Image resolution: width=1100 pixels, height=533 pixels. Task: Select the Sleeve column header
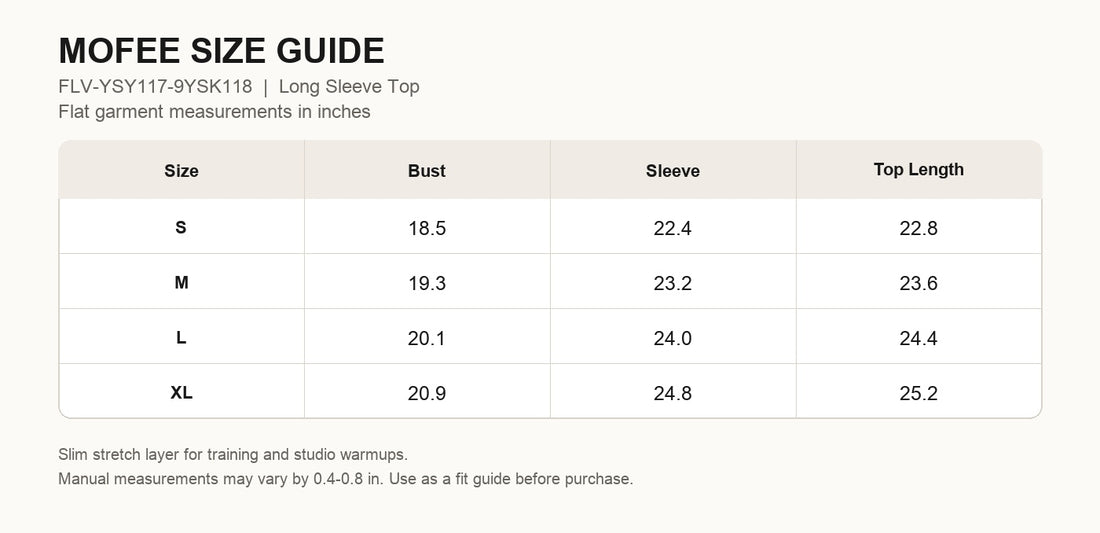673,170
